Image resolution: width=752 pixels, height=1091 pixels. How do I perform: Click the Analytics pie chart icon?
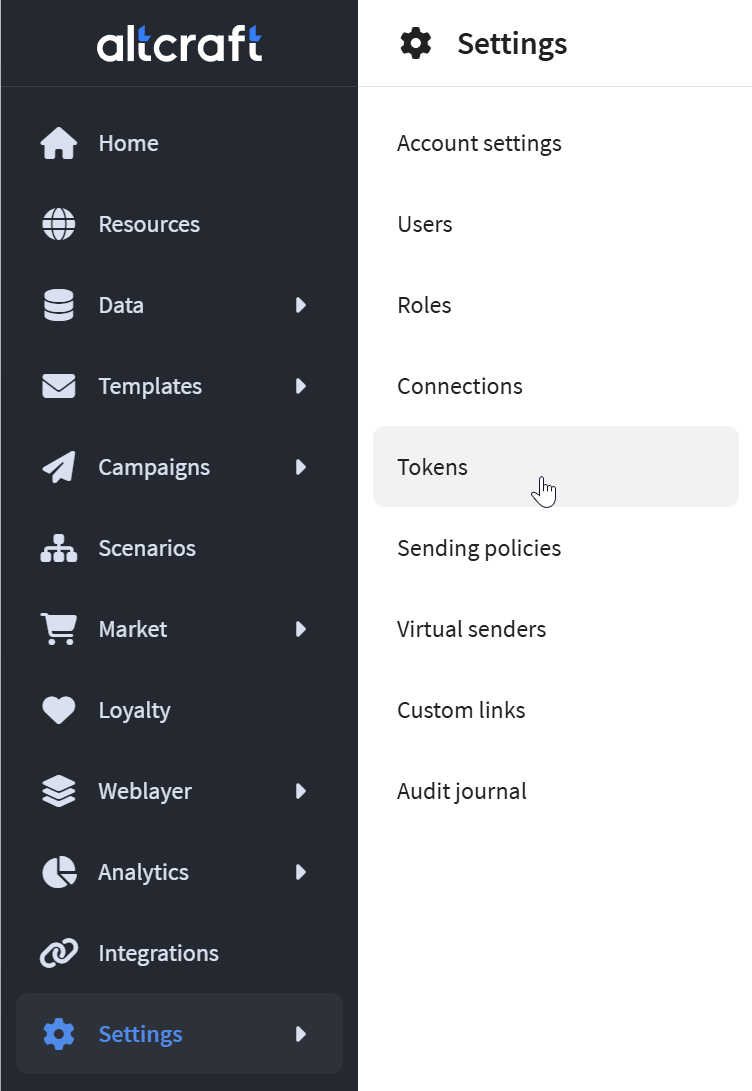pyautogui.click(x=58, y=872)
